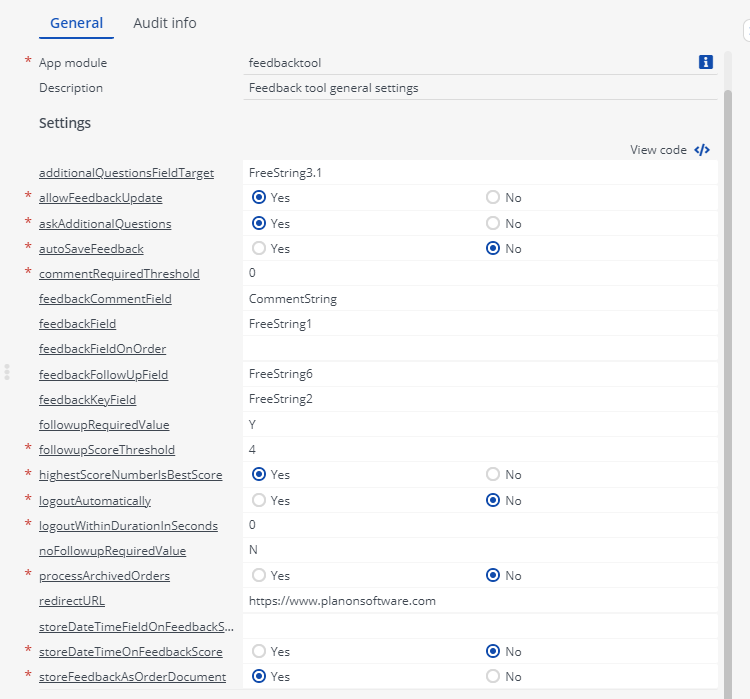
Task: Click the logoutWithinDurationInSeconds link
Action: [x=128, y=526]
